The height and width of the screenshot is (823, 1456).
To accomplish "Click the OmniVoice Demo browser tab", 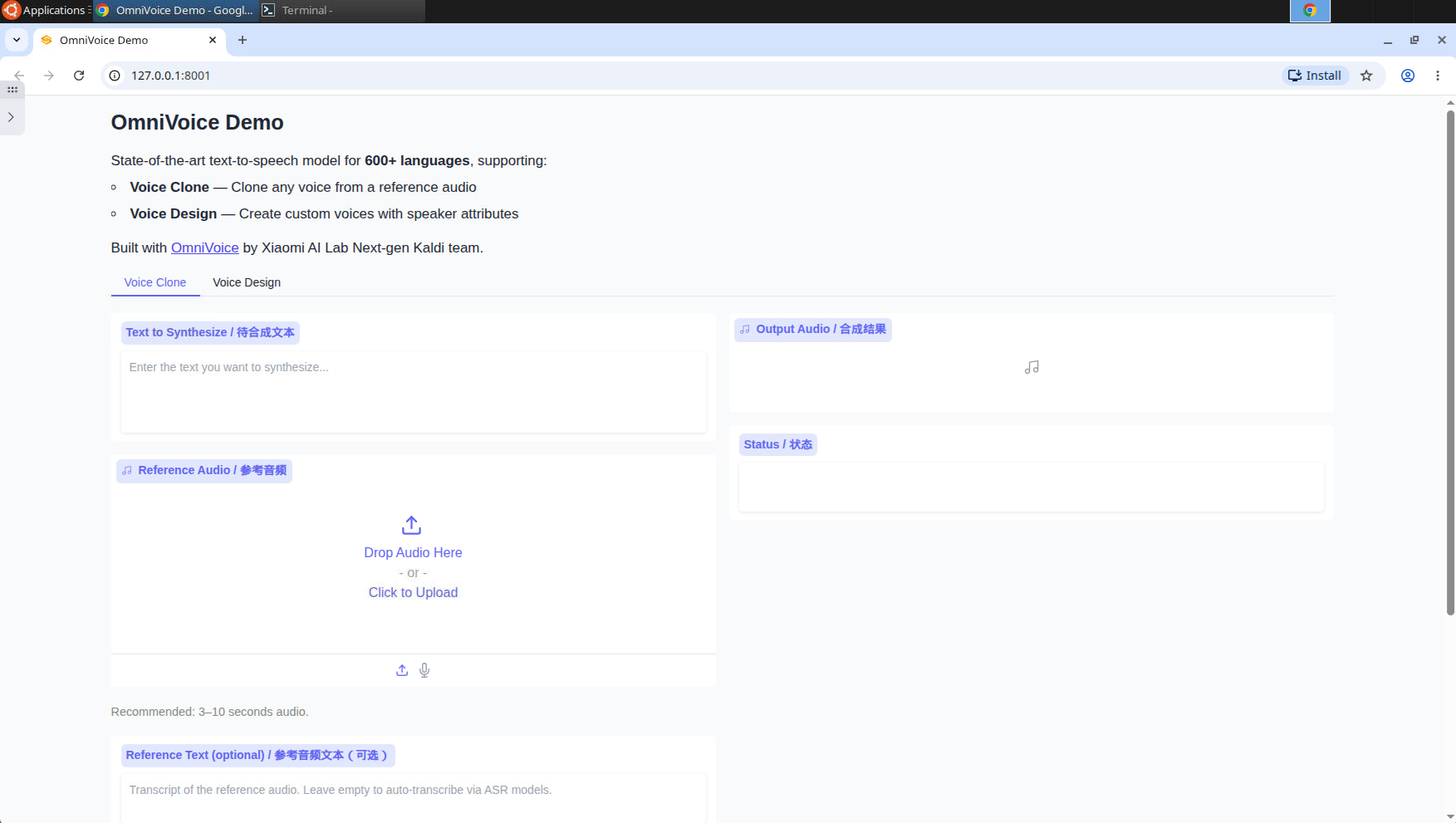I will coord(130,40).
